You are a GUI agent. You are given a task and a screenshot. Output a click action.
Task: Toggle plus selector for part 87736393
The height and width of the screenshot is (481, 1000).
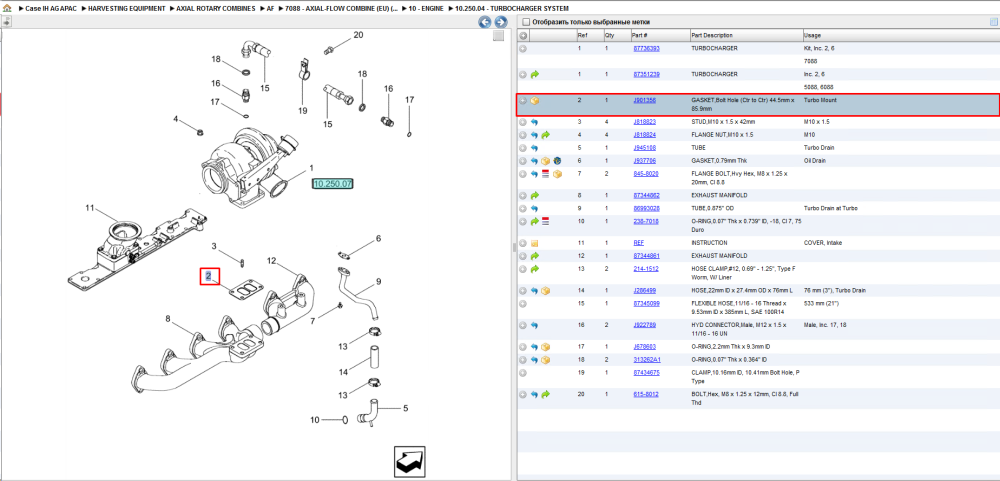(x=523, y=48)
